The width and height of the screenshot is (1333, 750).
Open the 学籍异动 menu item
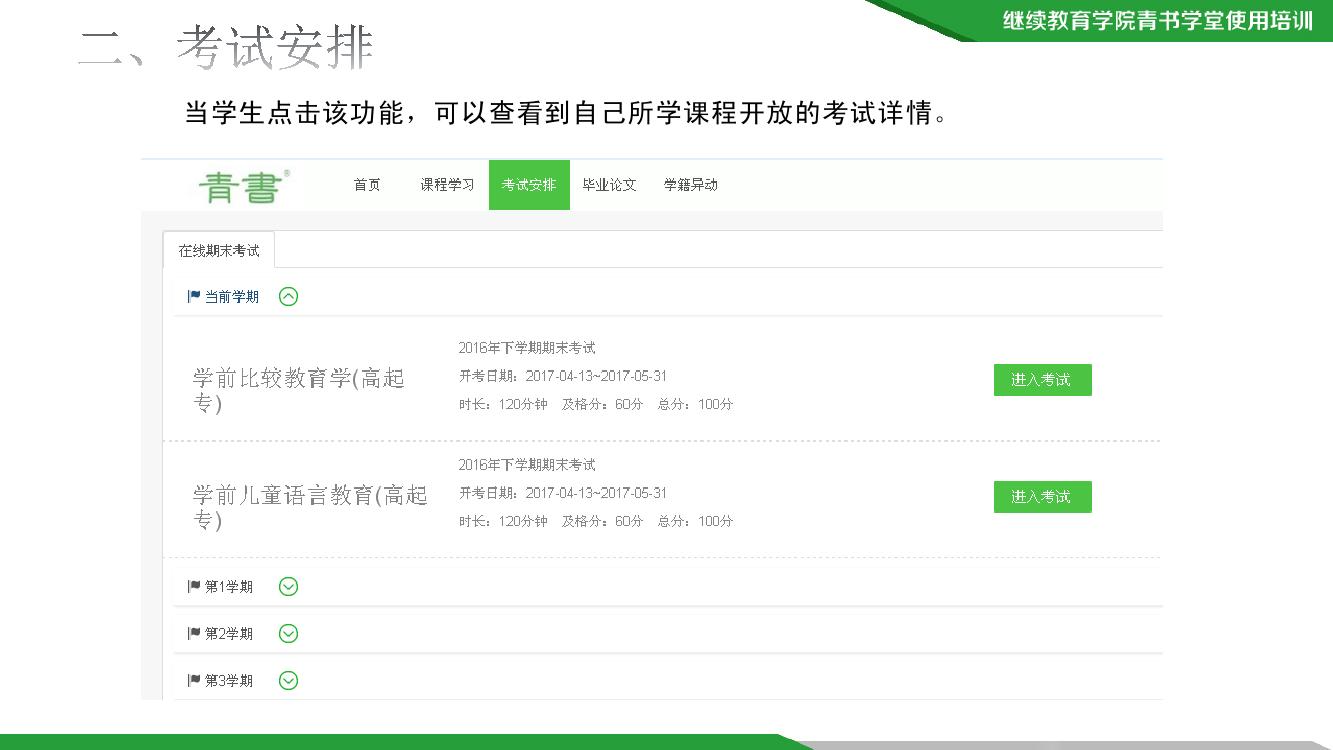tap(691, 185)
